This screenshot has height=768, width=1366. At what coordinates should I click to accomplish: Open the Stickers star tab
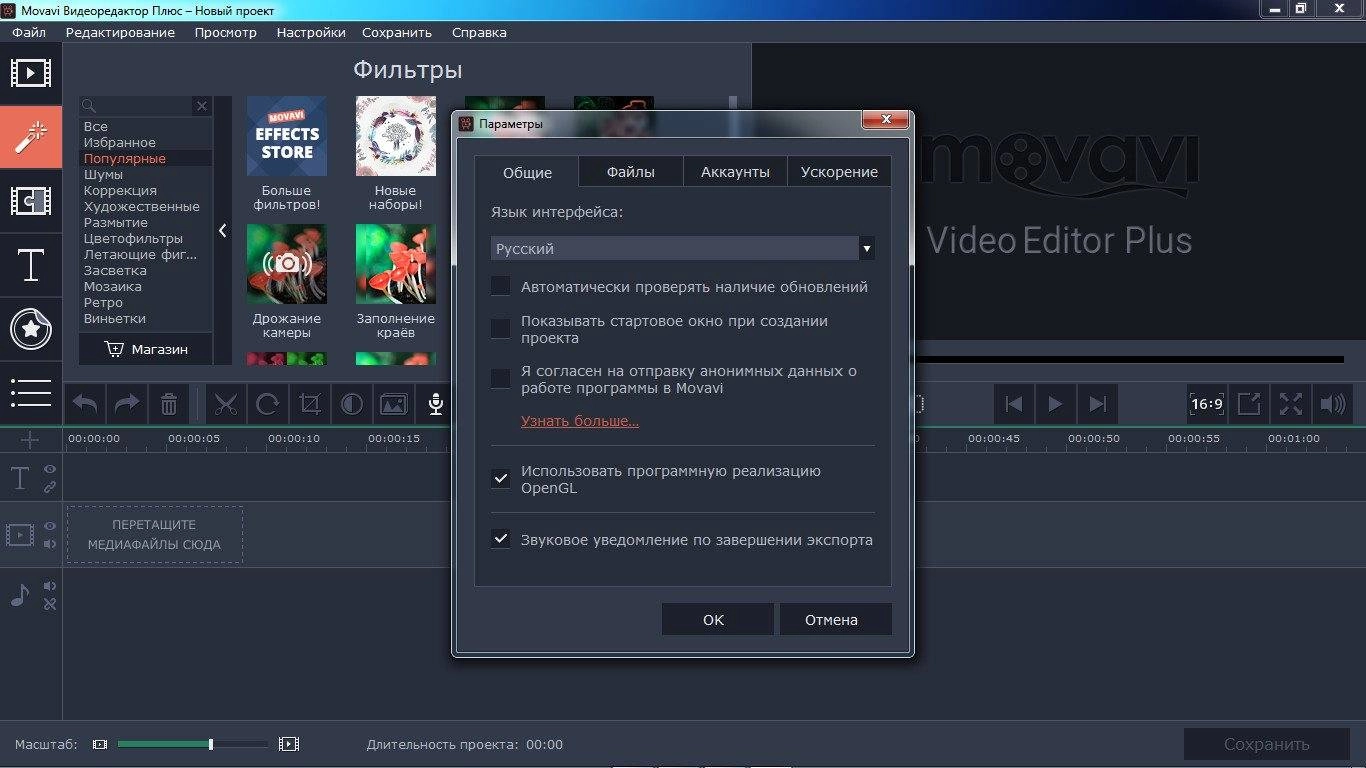(31, 329)
